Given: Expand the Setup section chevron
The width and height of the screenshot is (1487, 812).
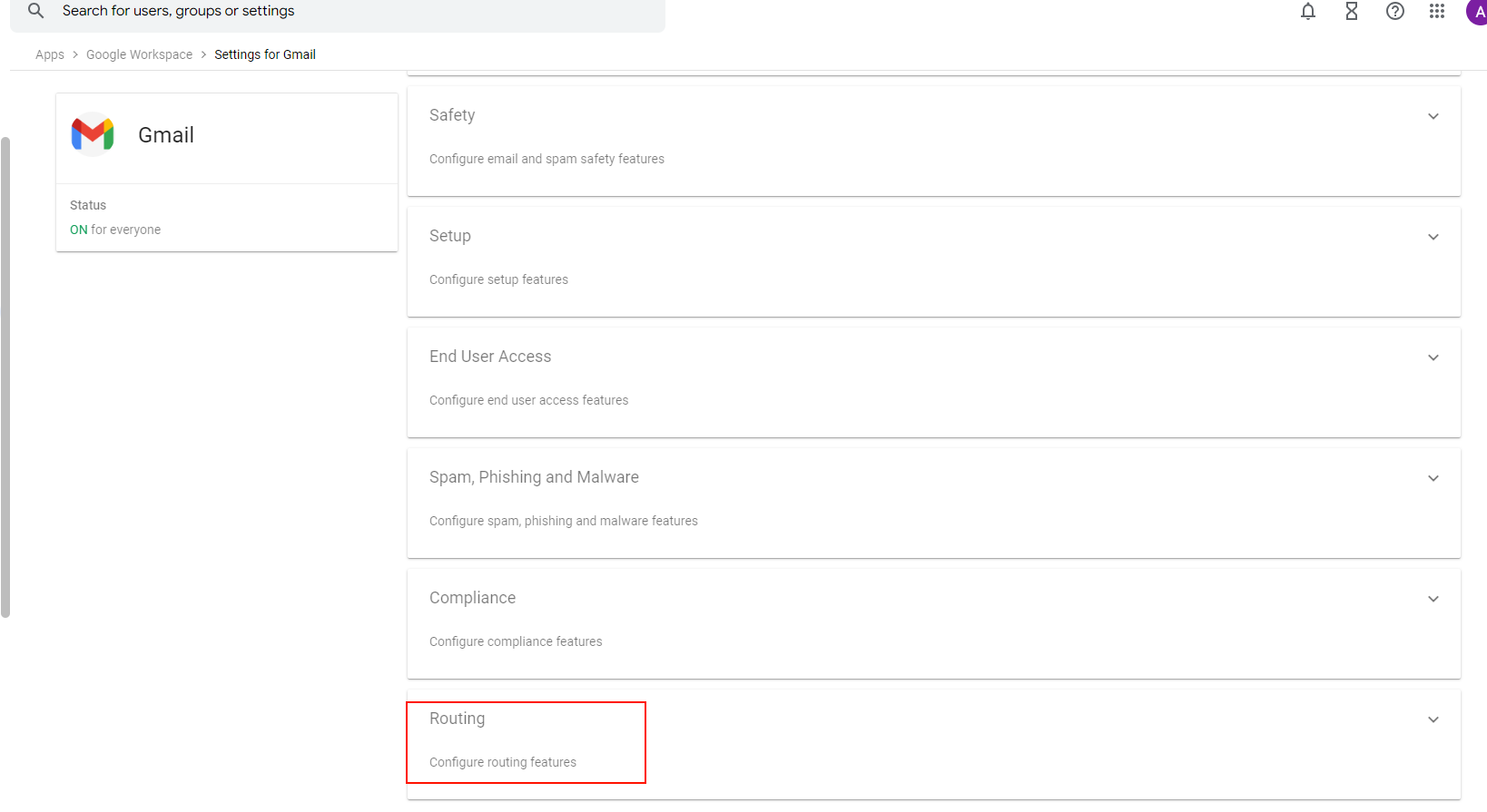Looking at the screenshot, I should [x=1433, y=237].
